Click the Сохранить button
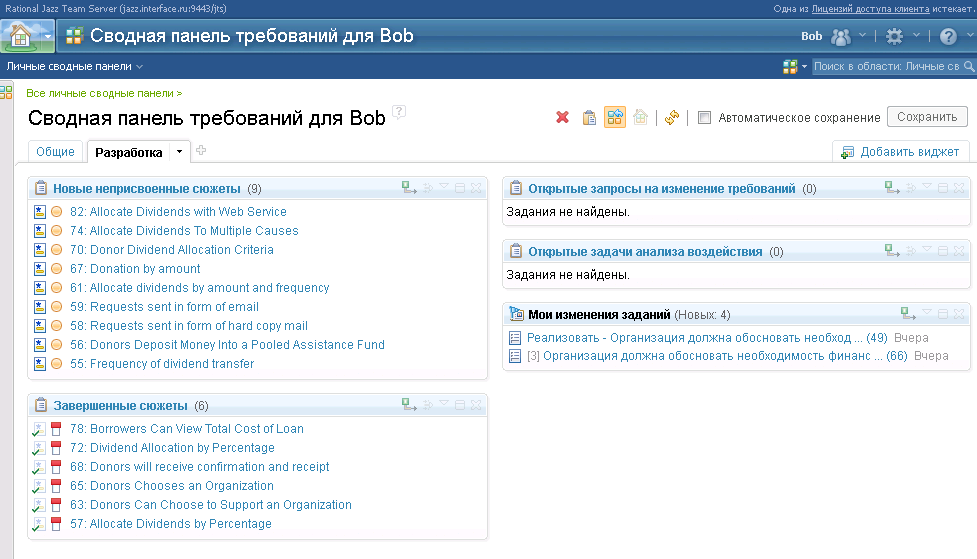Viewport: 977px width, 559px height. pyautogui.click(x=927, y=117)
